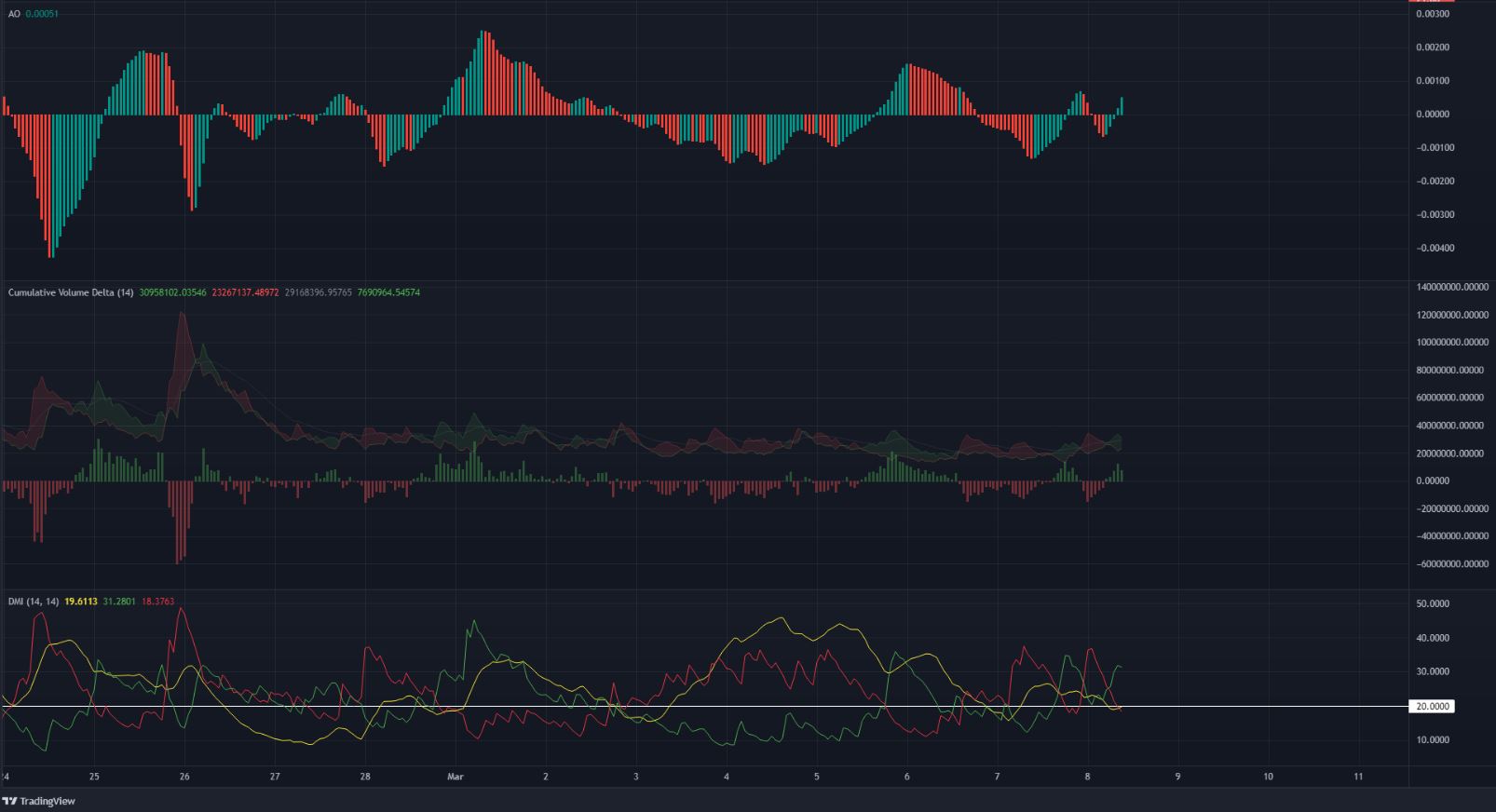Image resolution: width=1496 pixels, height=812 pixels.
Task: Click AO scale value 0.00200
Action: click(x=1432, y=47)
